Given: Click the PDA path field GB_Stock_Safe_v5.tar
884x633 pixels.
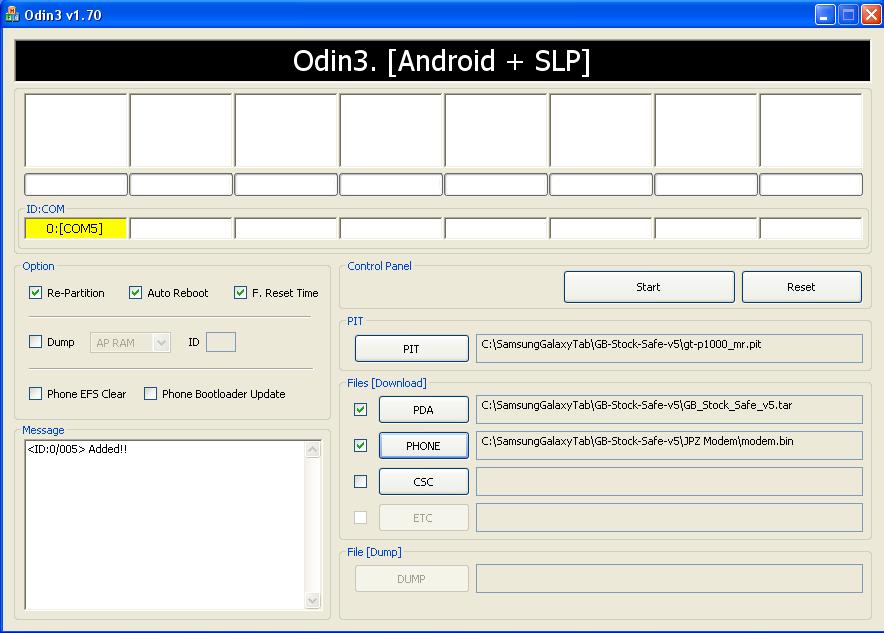Looking at the screenshot, I should click(669, 409).
